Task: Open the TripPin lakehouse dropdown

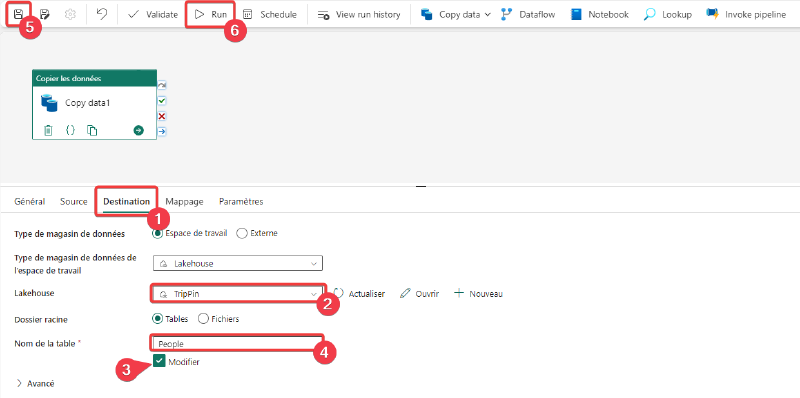Action: click(x=238, y=294)
